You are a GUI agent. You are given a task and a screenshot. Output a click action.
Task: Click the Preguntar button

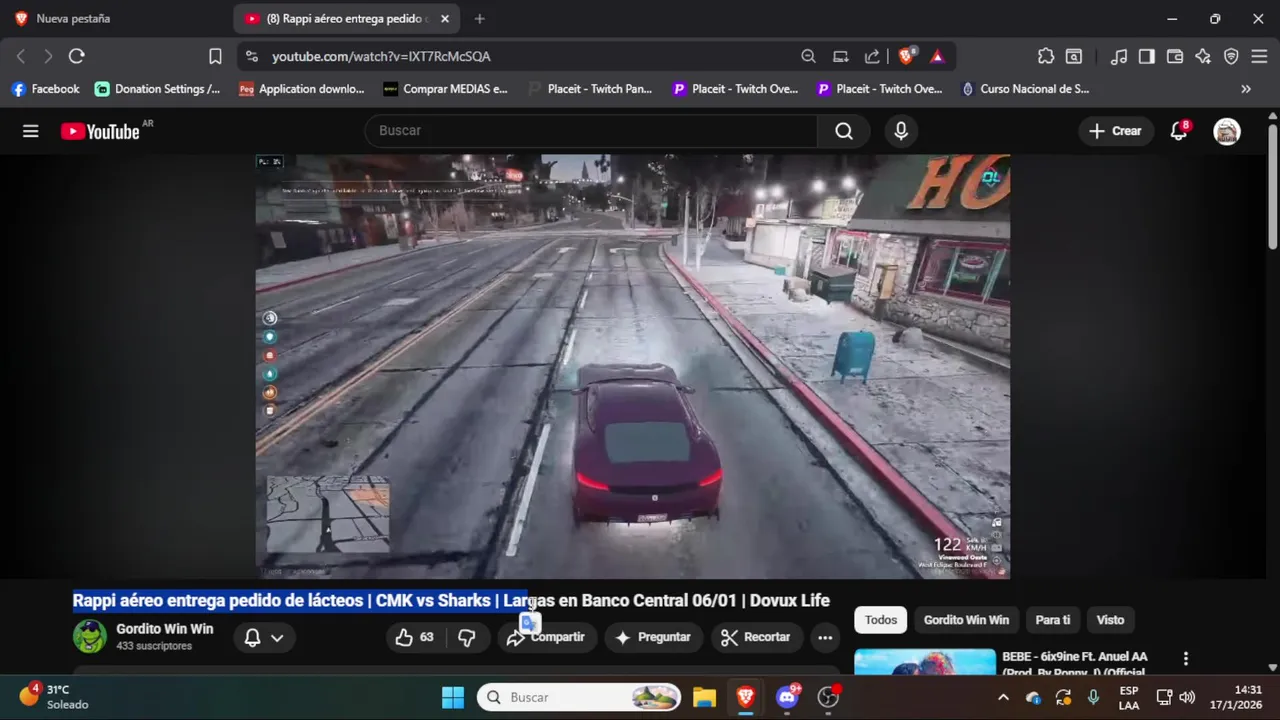[653, 637]
